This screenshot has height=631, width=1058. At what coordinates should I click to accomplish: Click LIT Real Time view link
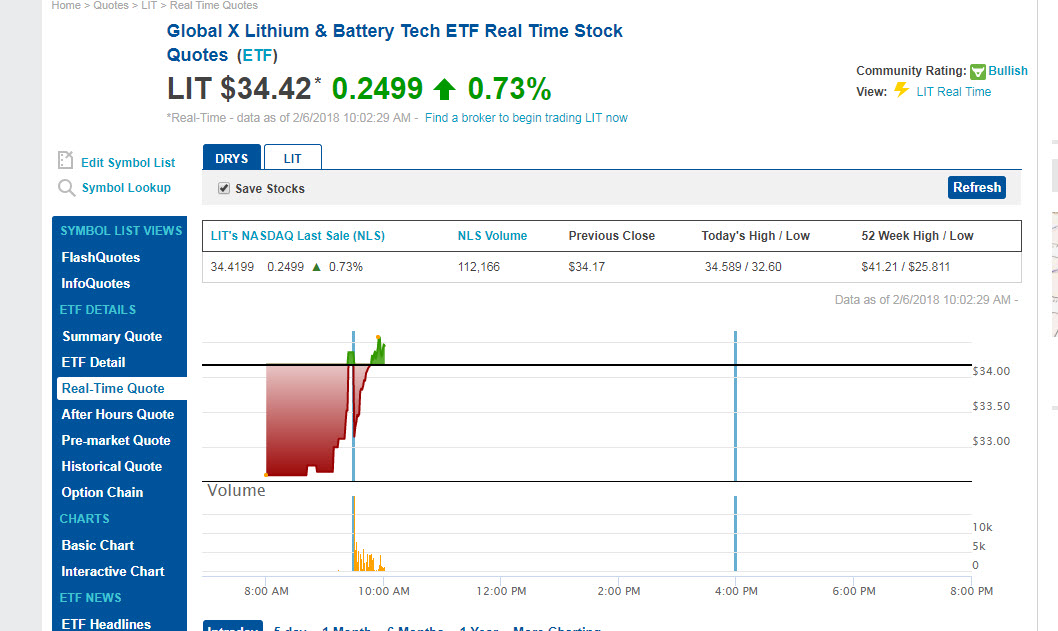[953, 92]
